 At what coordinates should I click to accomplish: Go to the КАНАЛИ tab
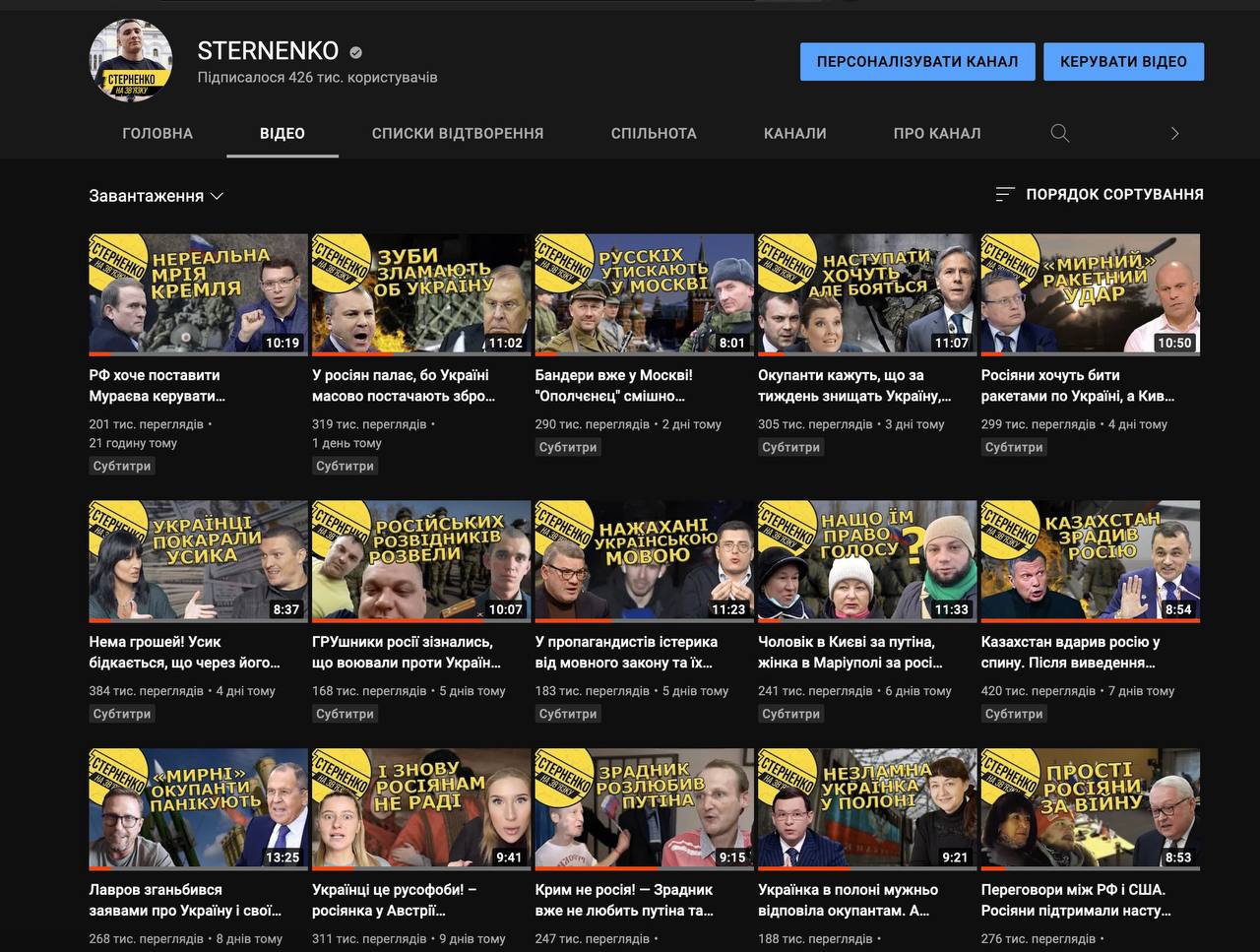coord(795,133)
